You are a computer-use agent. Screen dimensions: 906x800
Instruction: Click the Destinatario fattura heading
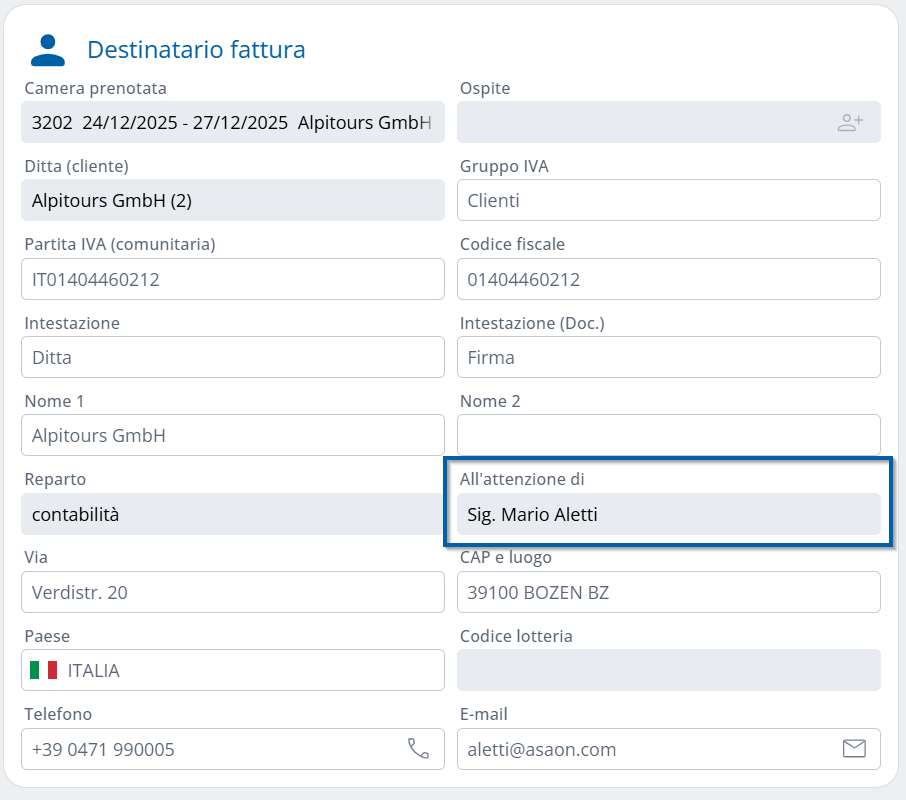coord(196,49)
